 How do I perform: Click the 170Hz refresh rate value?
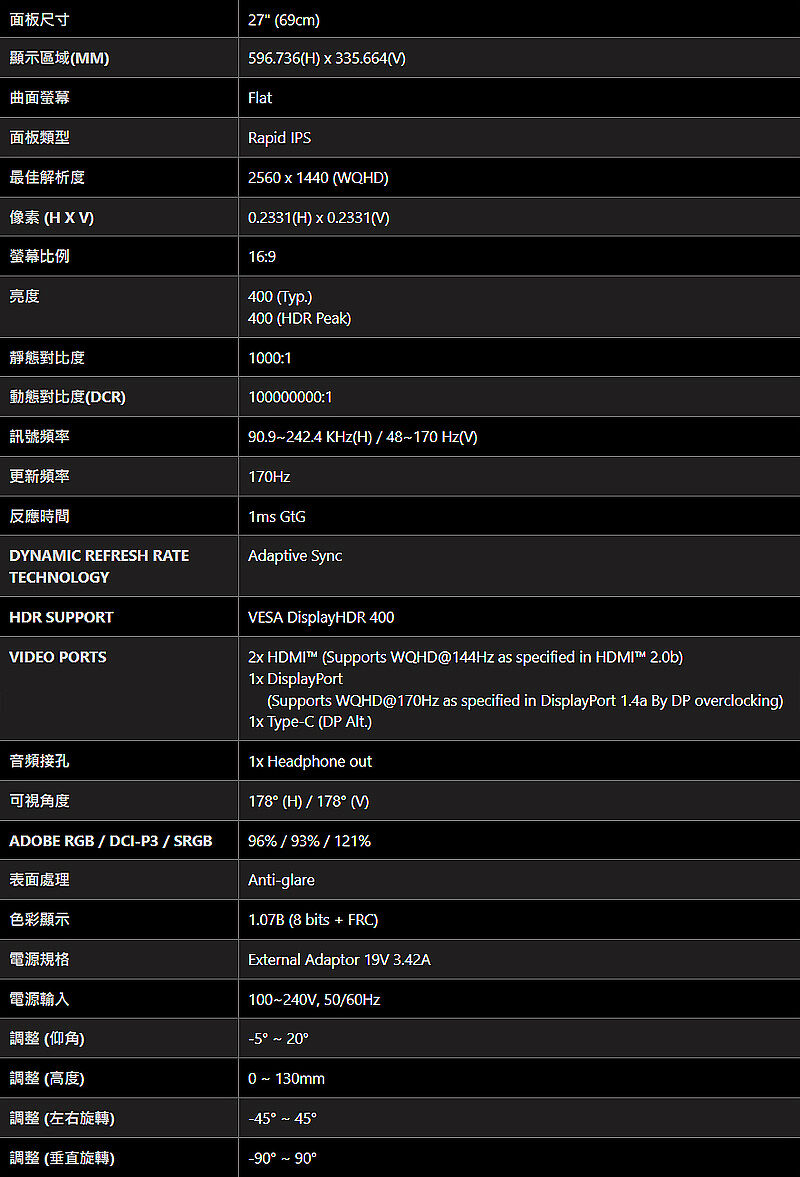269,477
